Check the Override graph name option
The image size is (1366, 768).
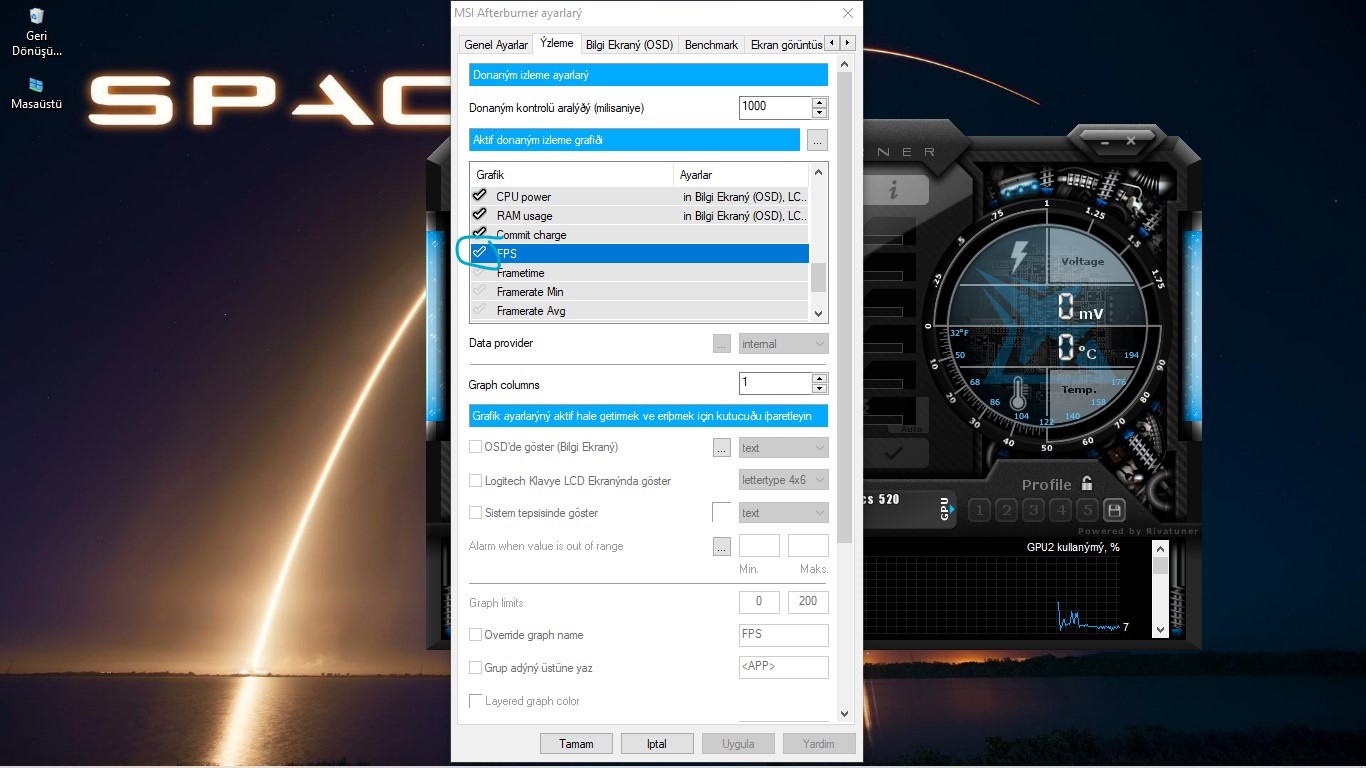coord(476,635)
